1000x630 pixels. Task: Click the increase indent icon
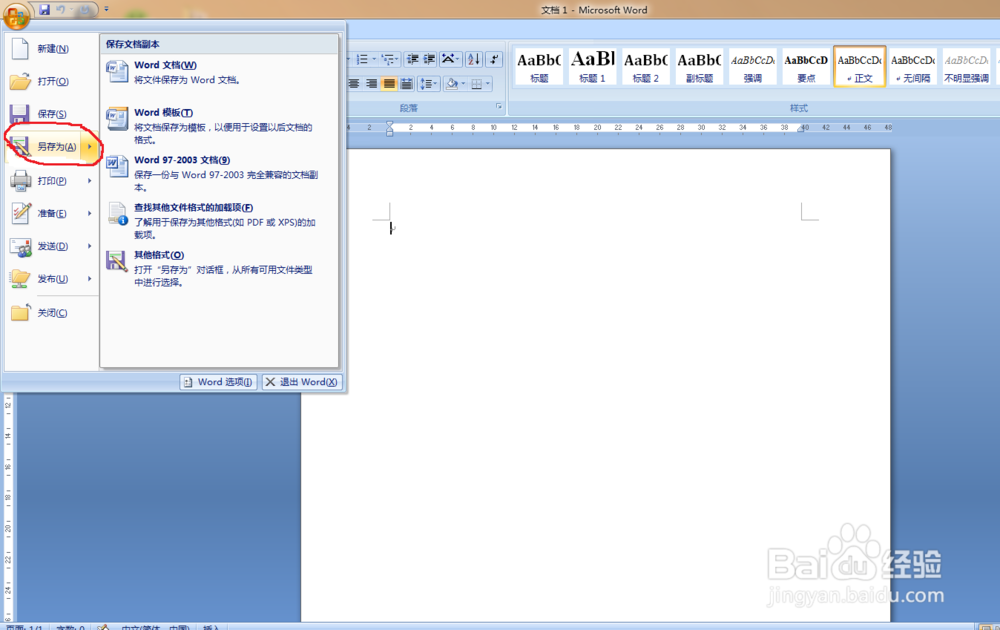tap(429, 59)
